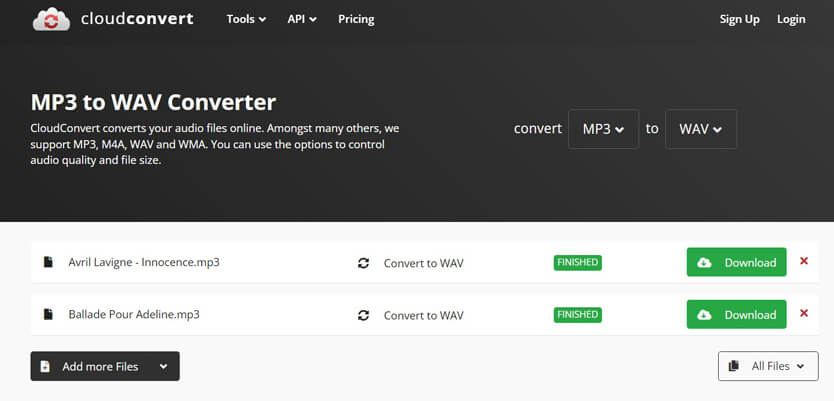Viewport: 834px width, 401px height.
Task: Click the cloudconvert brand name text
Action: tap(137, 19)
